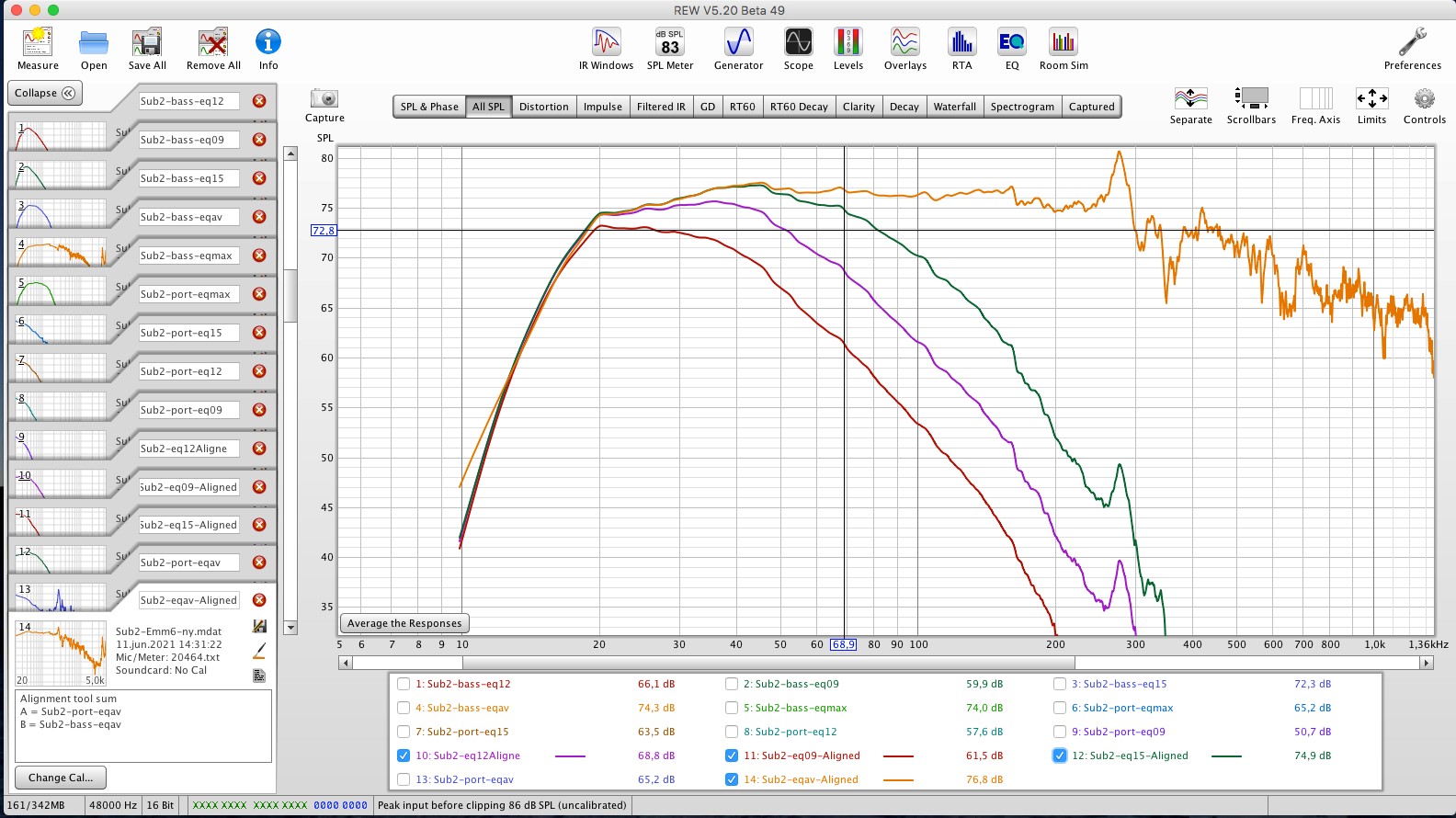Toggle the Sub2-port-eqmax trace checkbox

pyautogui.click(x=1060, y=708)
